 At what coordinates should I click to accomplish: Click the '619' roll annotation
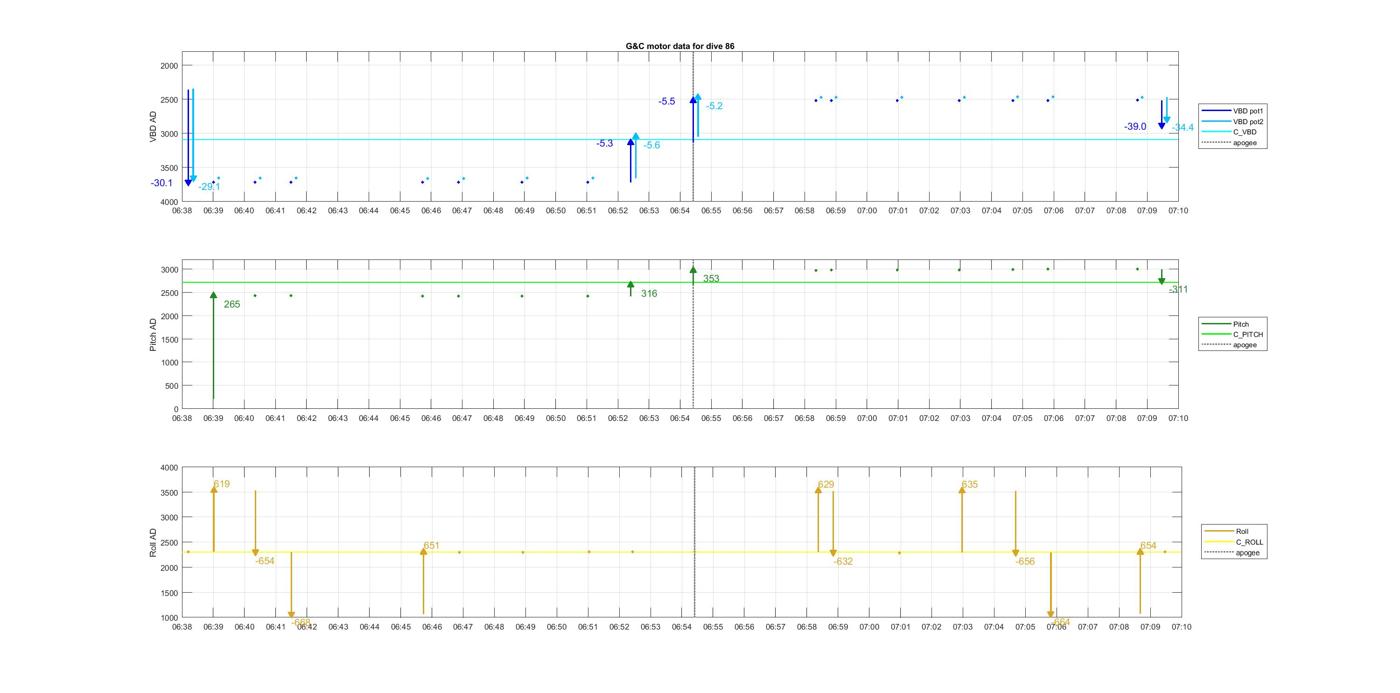222,485
